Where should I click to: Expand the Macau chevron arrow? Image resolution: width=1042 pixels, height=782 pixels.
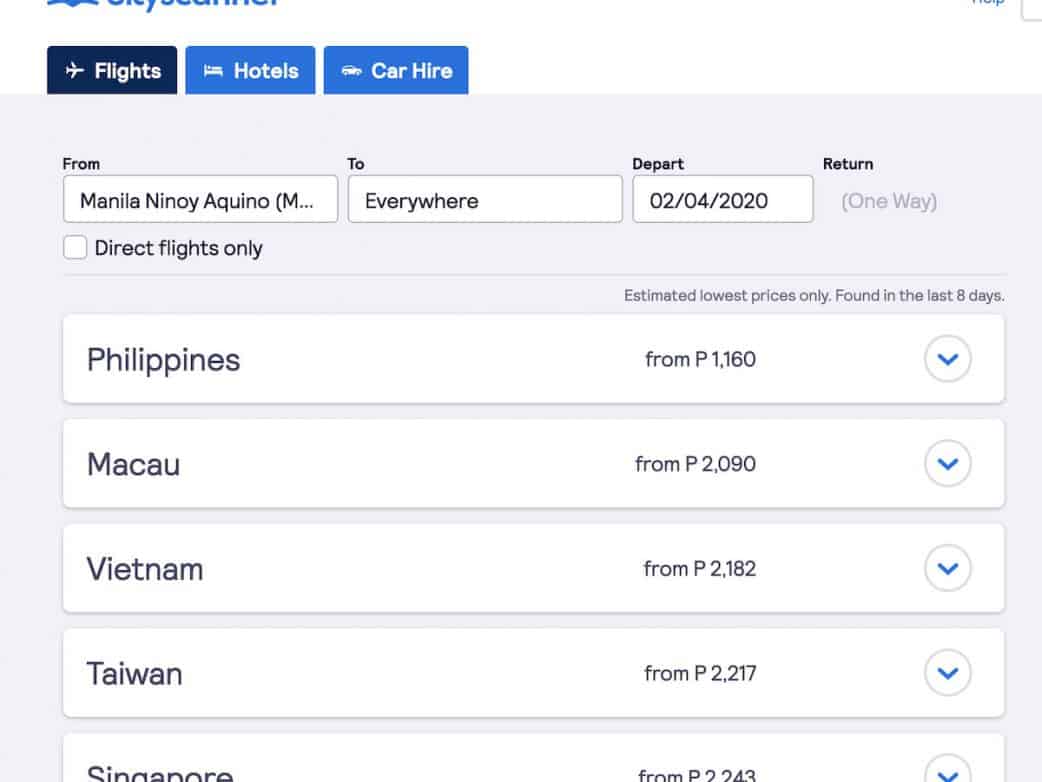click(947, 464)
